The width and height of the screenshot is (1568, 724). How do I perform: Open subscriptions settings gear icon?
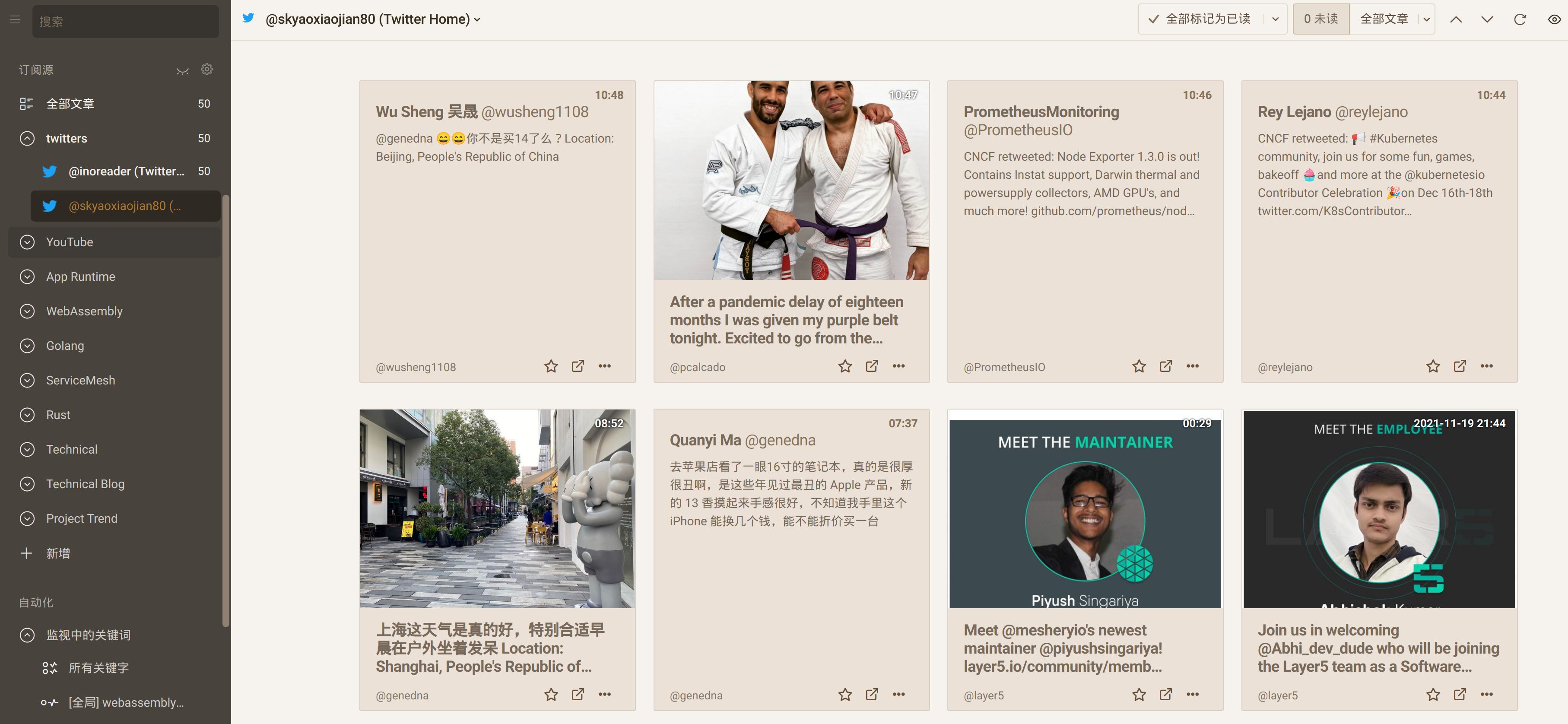207,70
